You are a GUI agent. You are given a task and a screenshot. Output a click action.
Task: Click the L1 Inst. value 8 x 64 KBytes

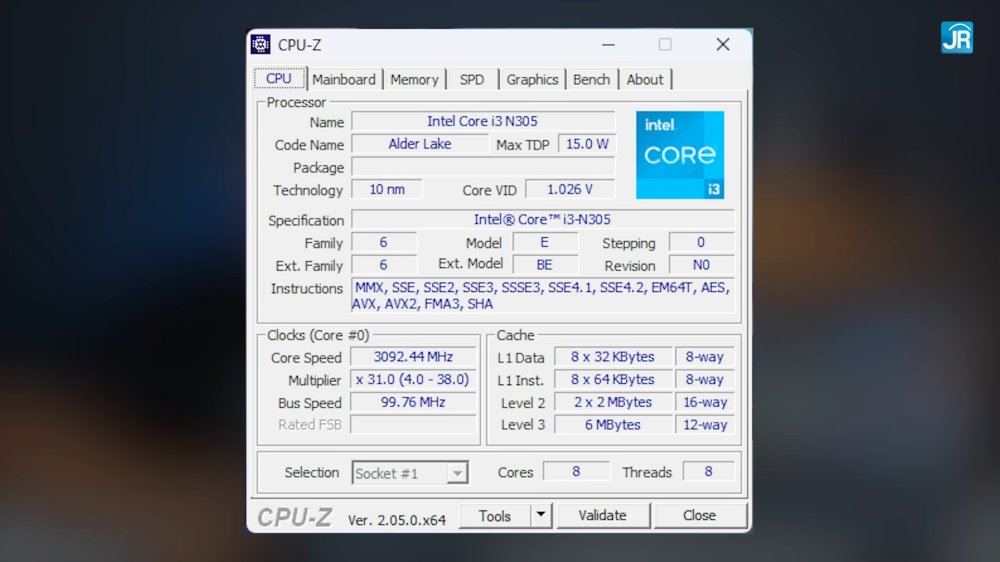[613, 380]
